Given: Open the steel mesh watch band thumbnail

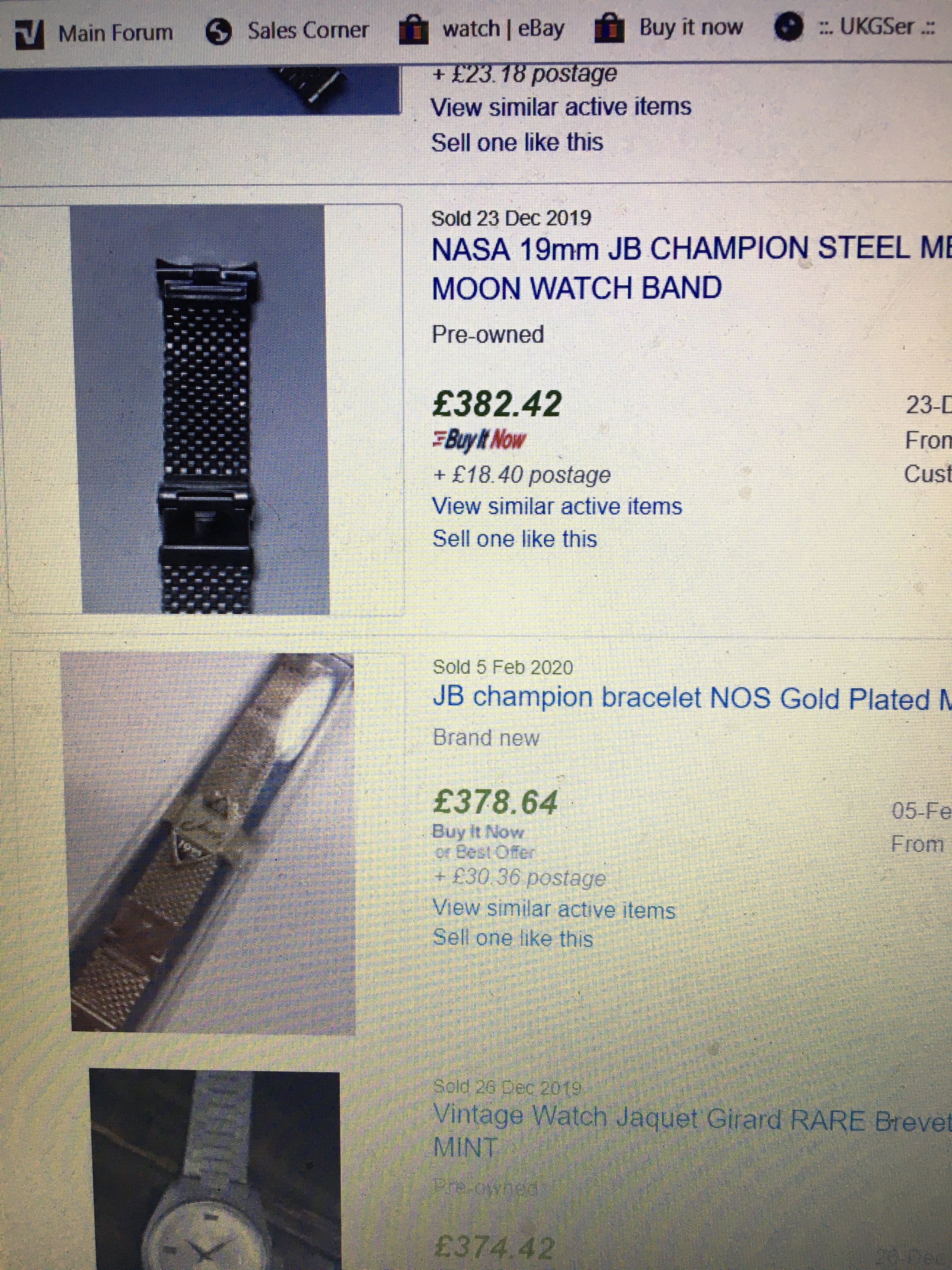Looking at the screenshot, I should pyautogui.click(x=205, y=409).
